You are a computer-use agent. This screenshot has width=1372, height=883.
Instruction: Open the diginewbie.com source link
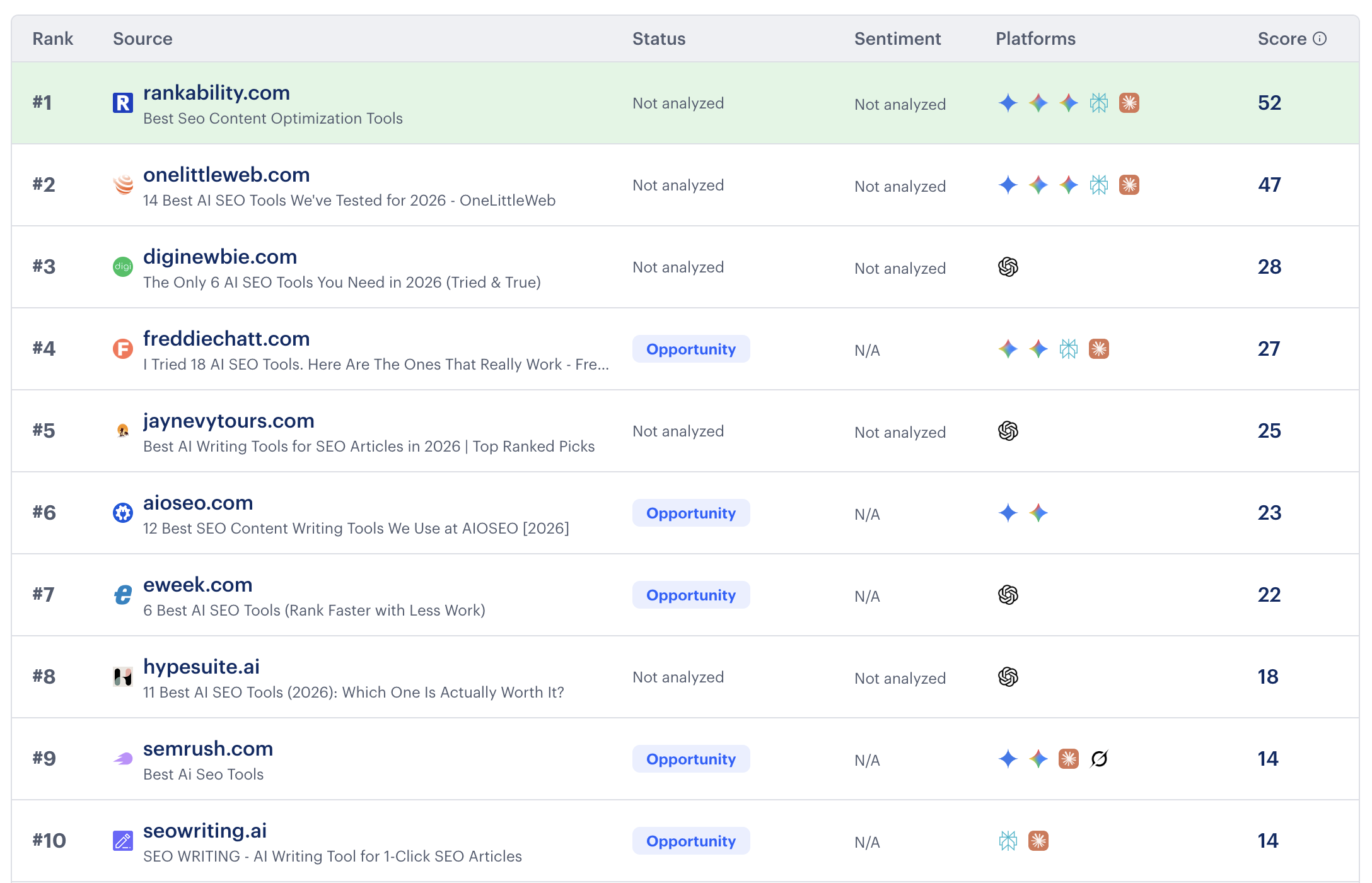pyautogui.click(x=220, y=257)
